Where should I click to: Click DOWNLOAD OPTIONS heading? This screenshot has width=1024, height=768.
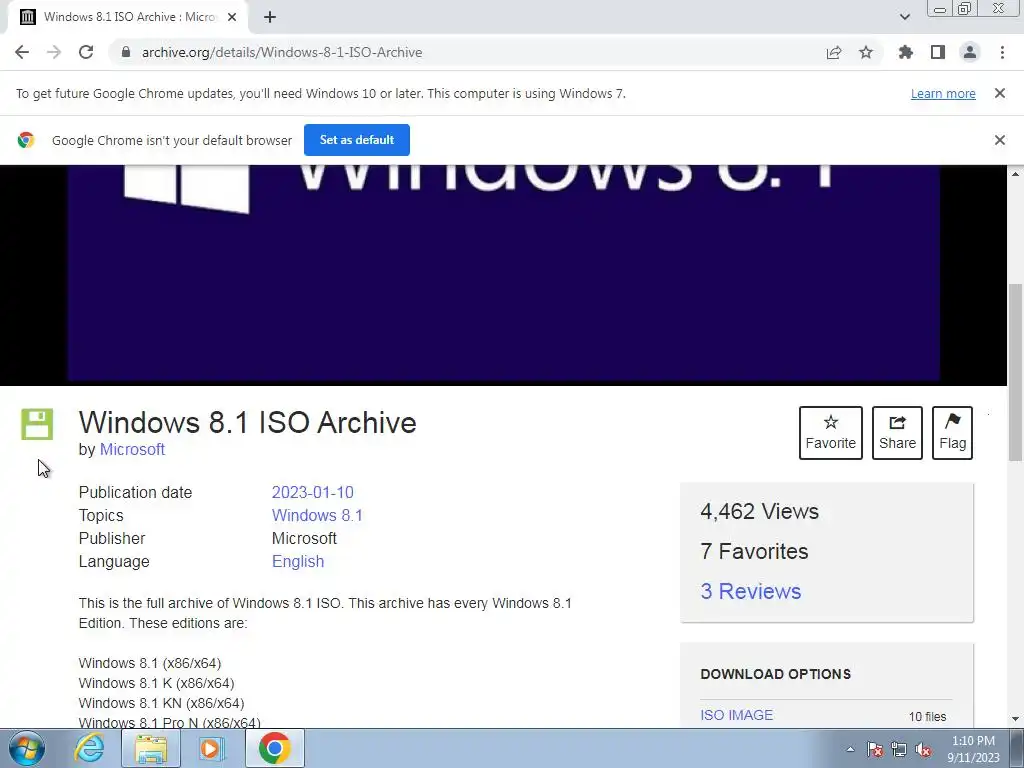pyautogui.click(x=775, y=674)
